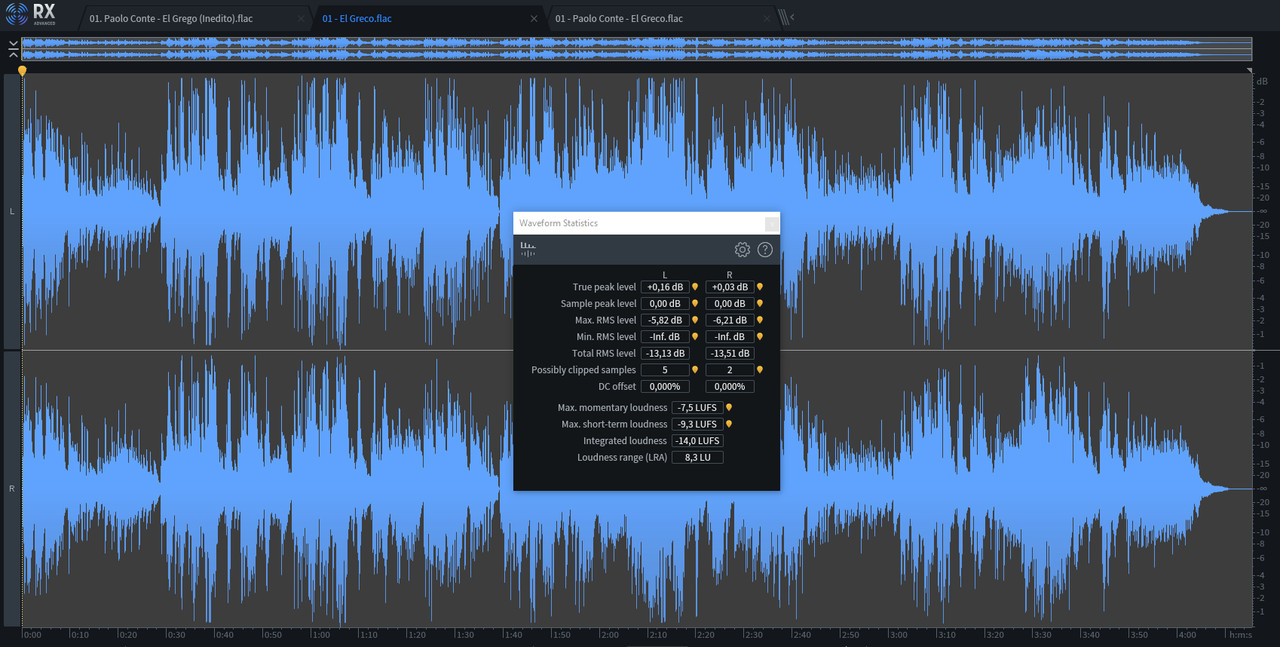Locate the right Max. RMS level position
The image size is (1280, 647).
point(760,320)
